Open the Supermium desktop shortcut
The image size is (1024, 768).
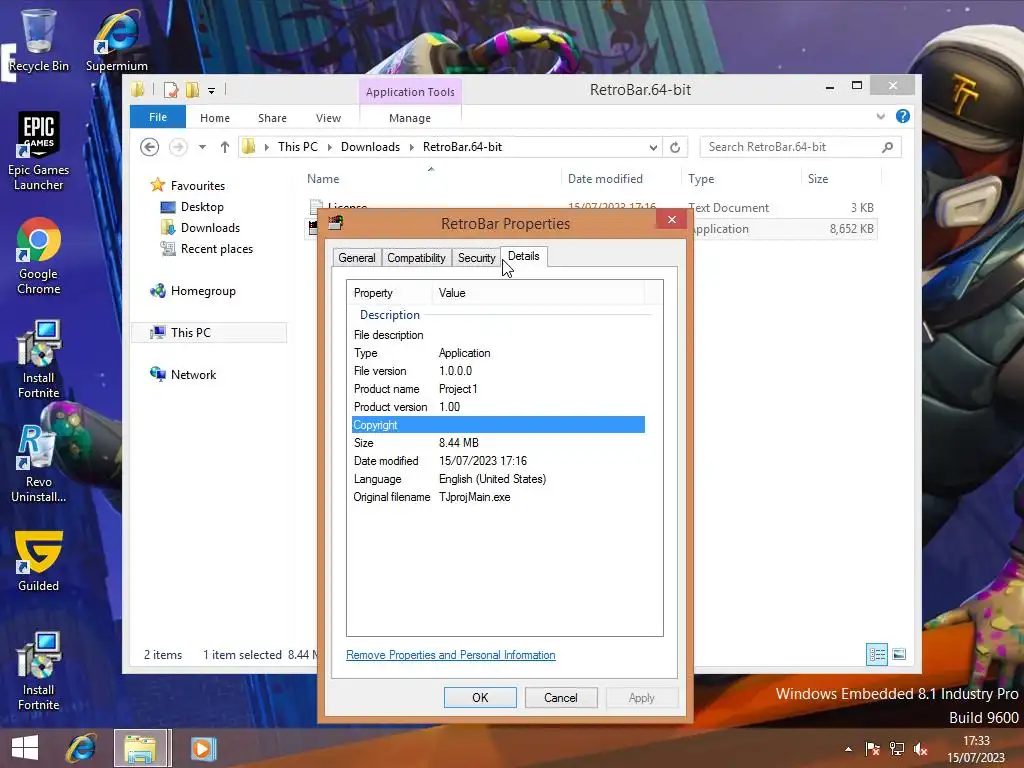click(116, 39)
